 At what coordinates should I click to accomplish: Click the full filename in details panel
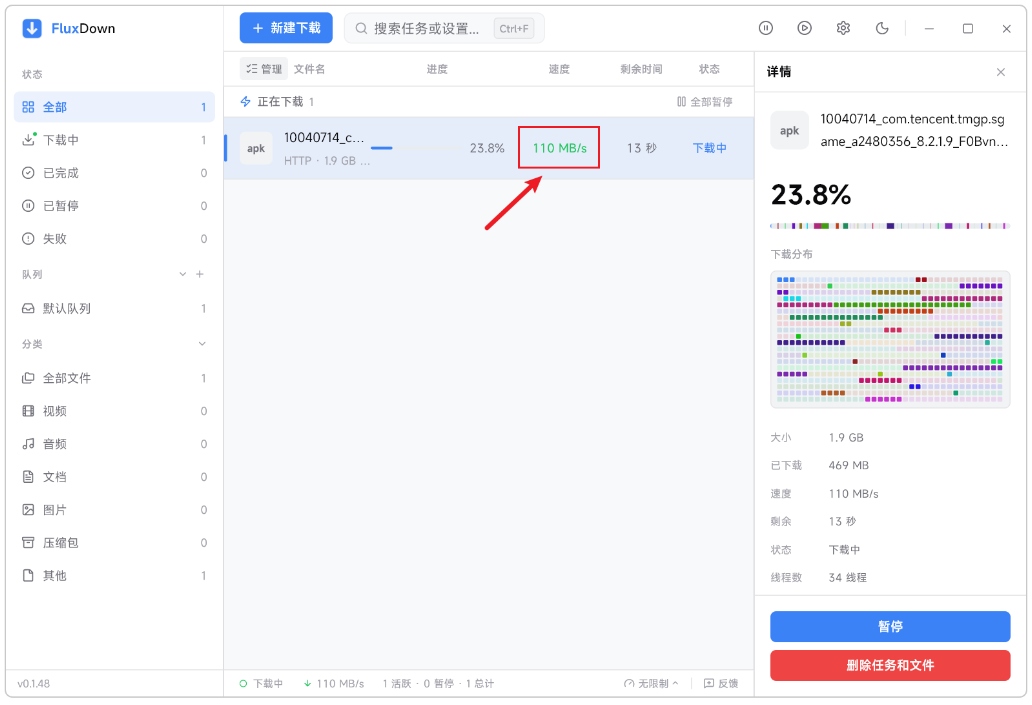click(x=914, y=130)
